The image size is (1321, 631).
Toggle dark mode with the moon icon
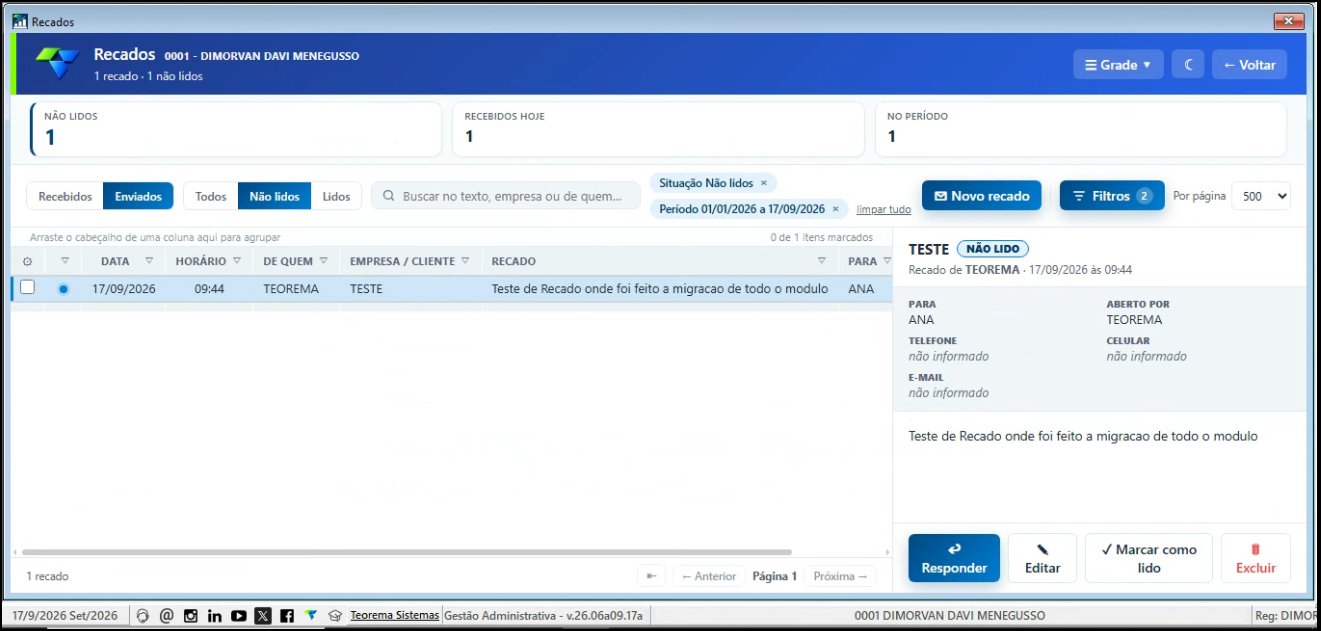point(1188,65)
